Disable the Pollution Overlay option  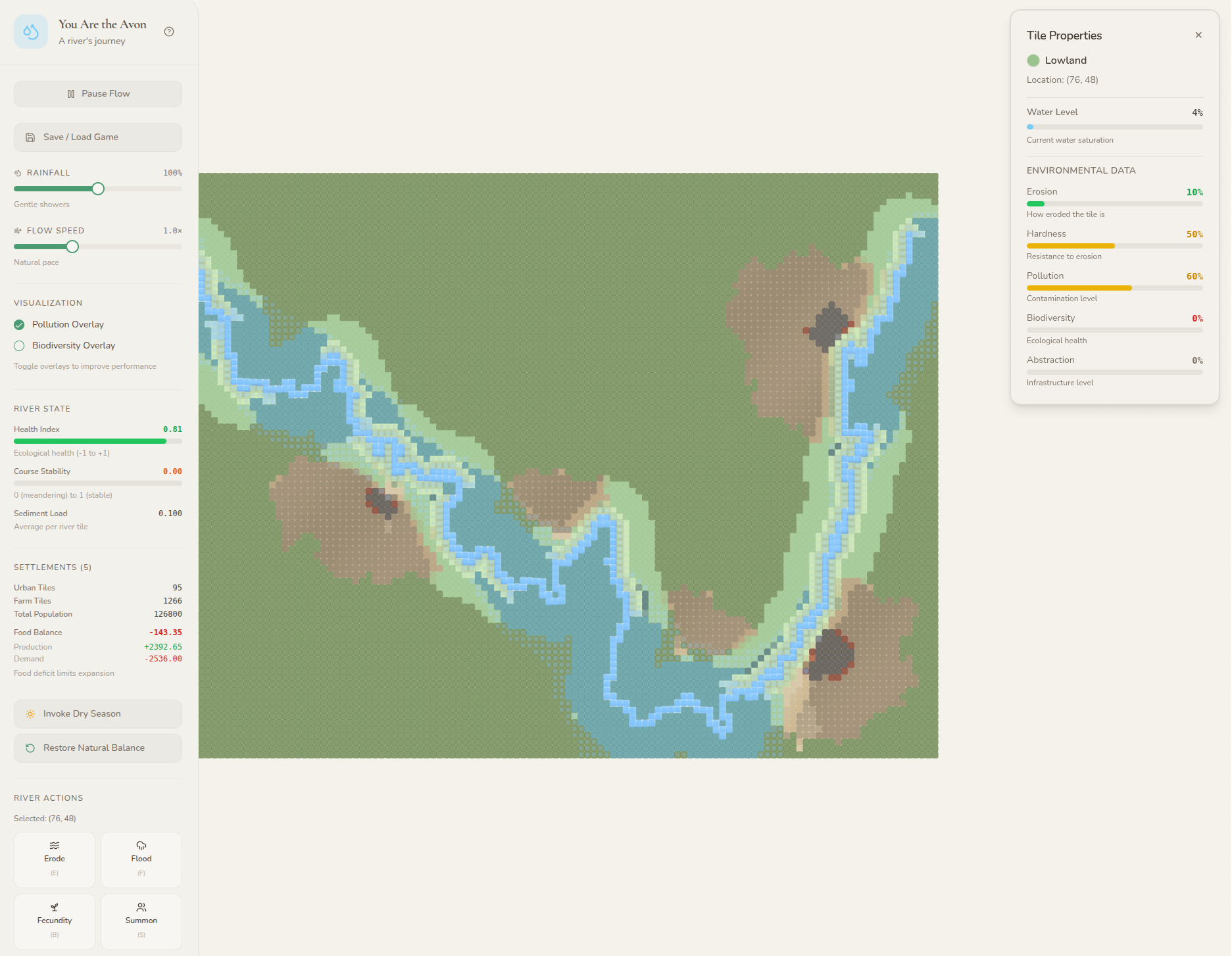(20, 325)
